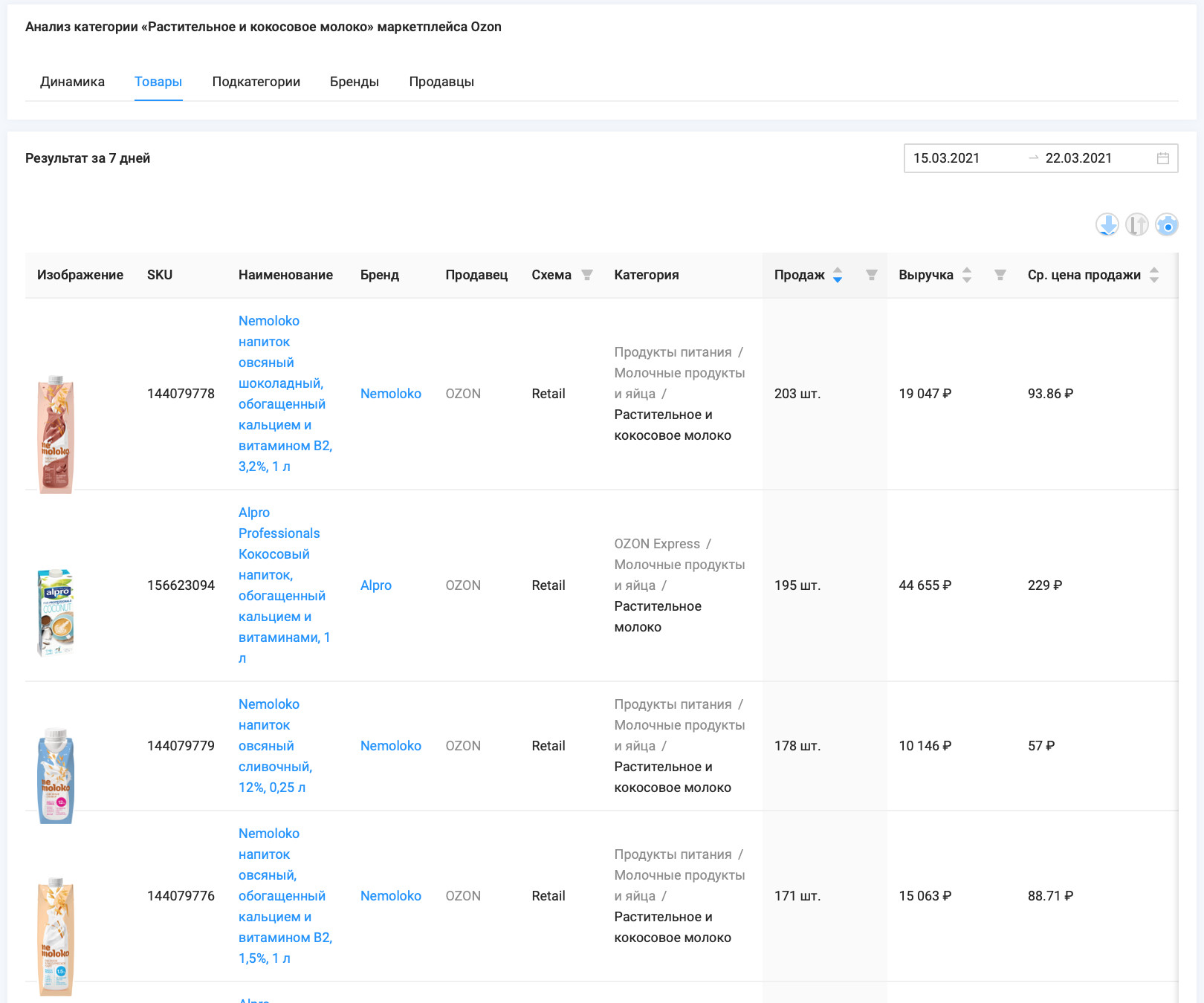Image resolution: width=1204 pixels, height=1003 pixels.
Task: Sort table by Продаж arrows
Action: click(838, 275)
